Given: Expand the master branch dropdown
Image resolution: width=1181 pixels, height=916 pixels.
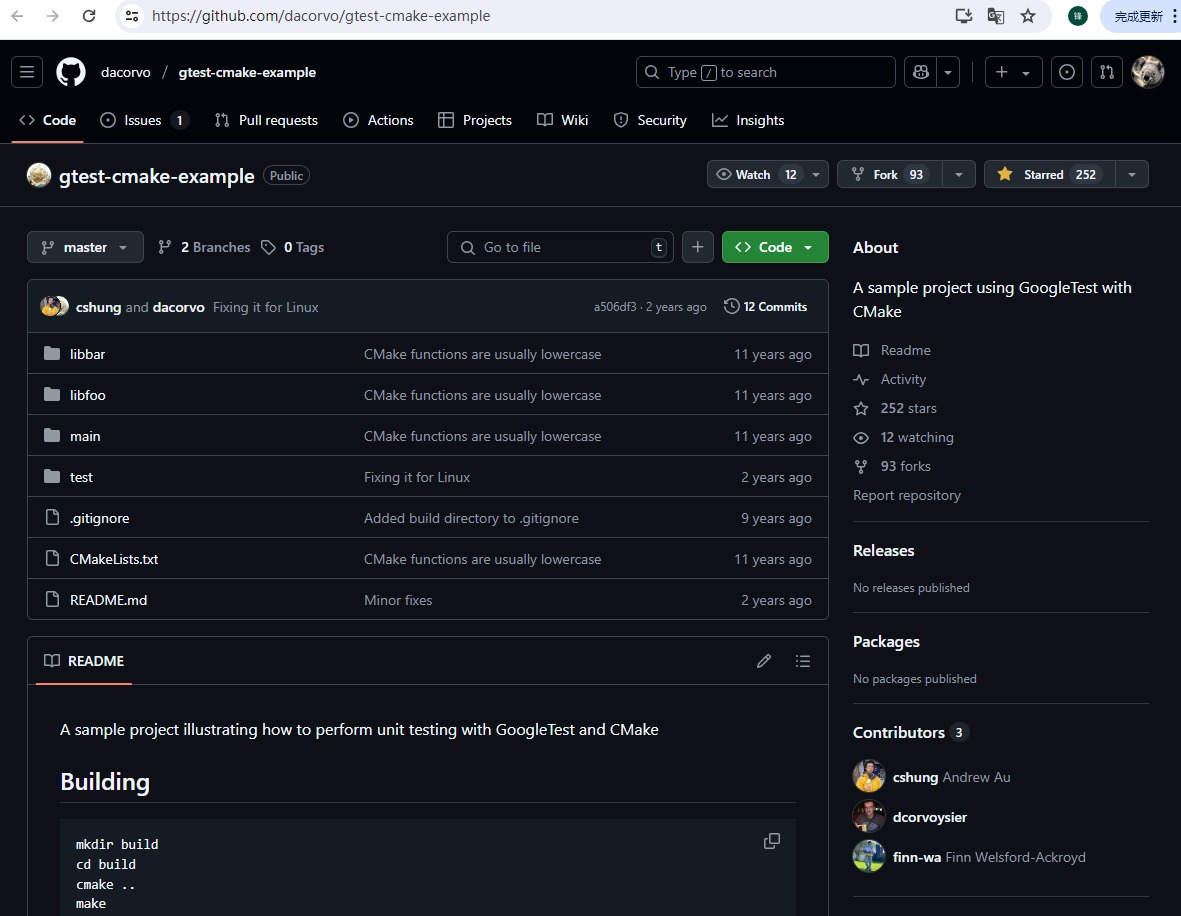Looking at the screenshot, I should (x=85, y=247).
